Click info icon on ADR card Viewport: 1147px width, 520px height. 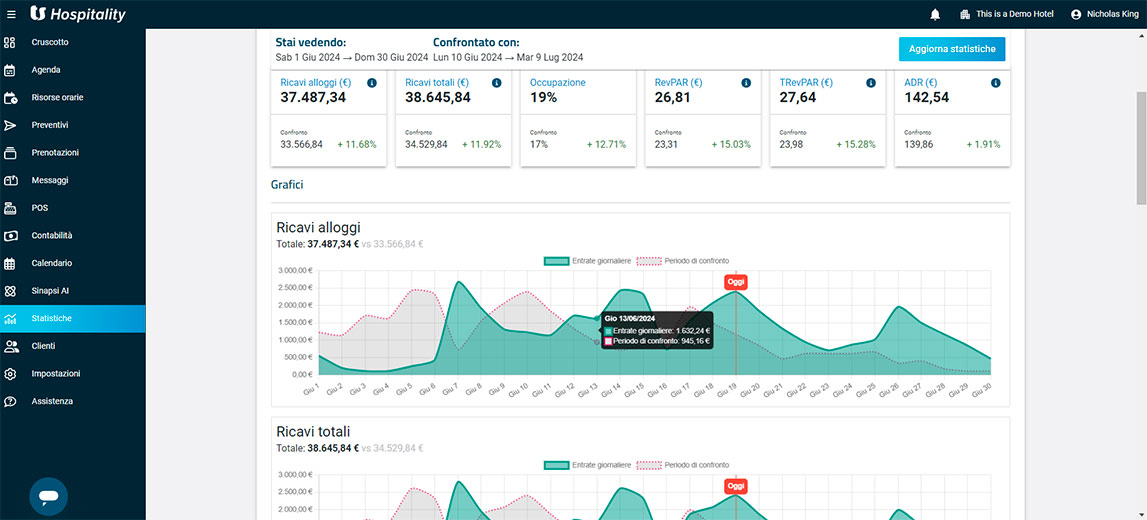(x=996, y=83)
